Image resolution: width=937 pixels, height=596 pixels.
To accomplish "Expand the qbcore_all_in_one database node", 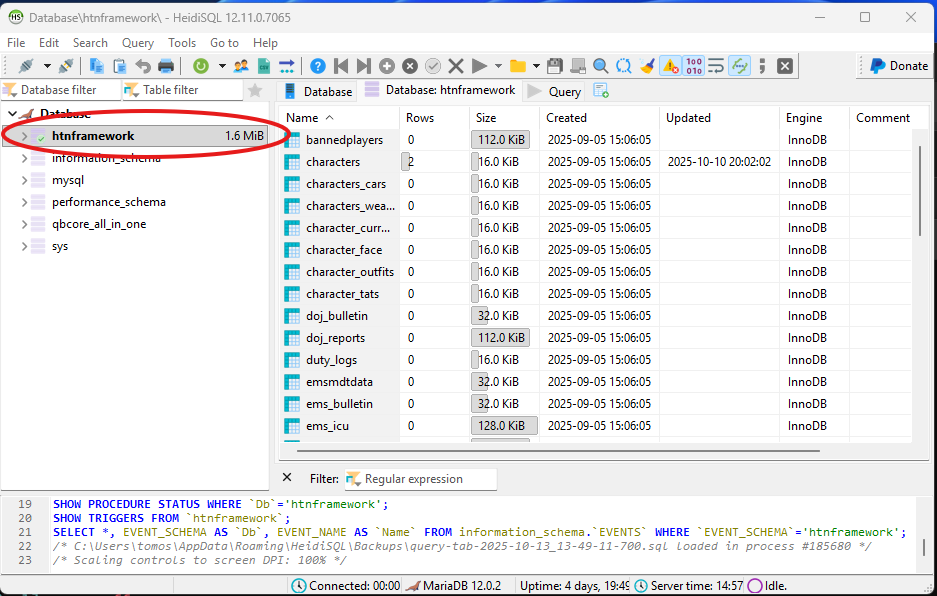I will click(x=25, y=224).
